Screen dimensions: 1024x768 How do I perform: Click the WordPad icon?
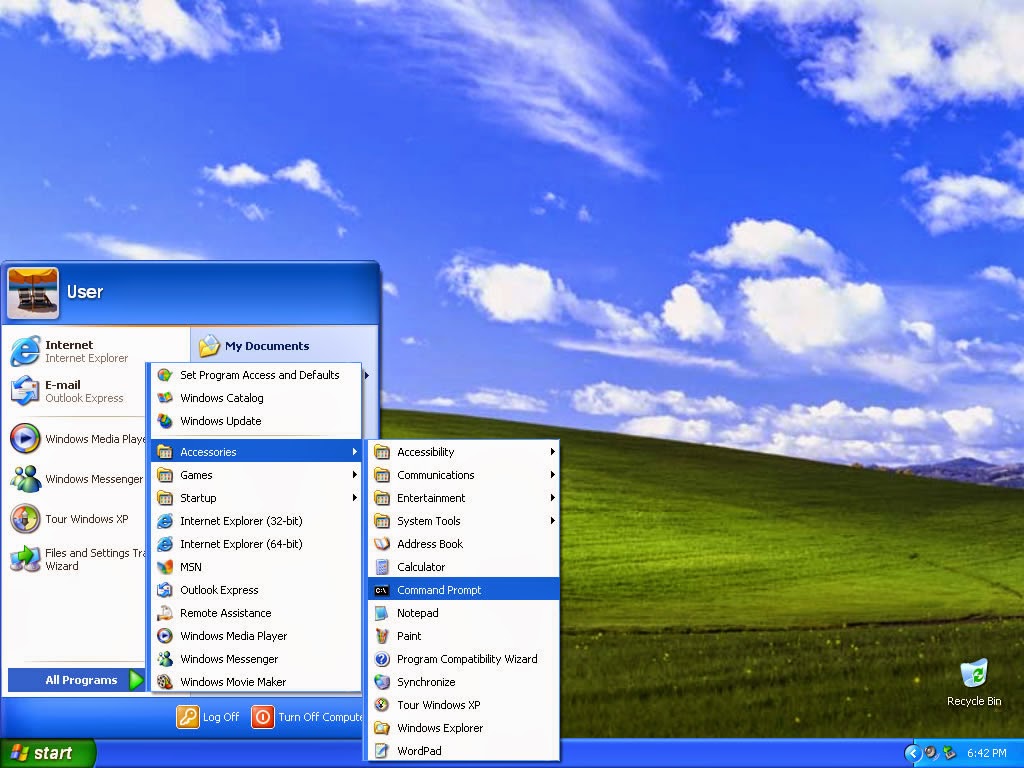[382, 751]
